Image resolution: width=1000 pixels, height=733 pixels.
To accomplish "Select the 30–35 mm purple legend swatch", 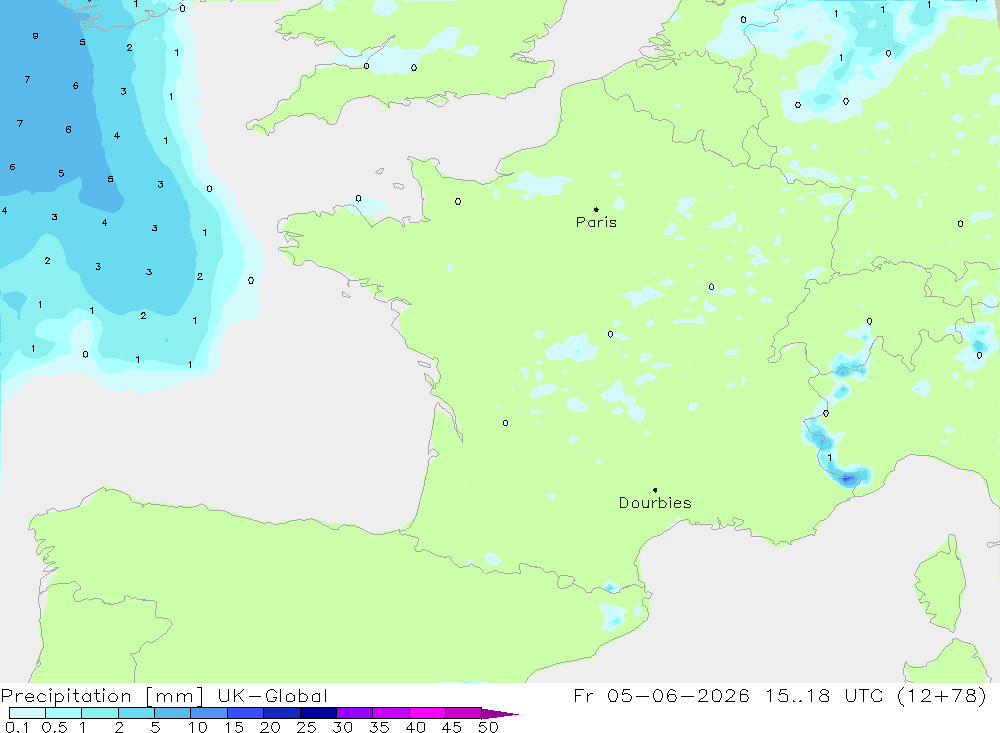I will pos(355,713).
